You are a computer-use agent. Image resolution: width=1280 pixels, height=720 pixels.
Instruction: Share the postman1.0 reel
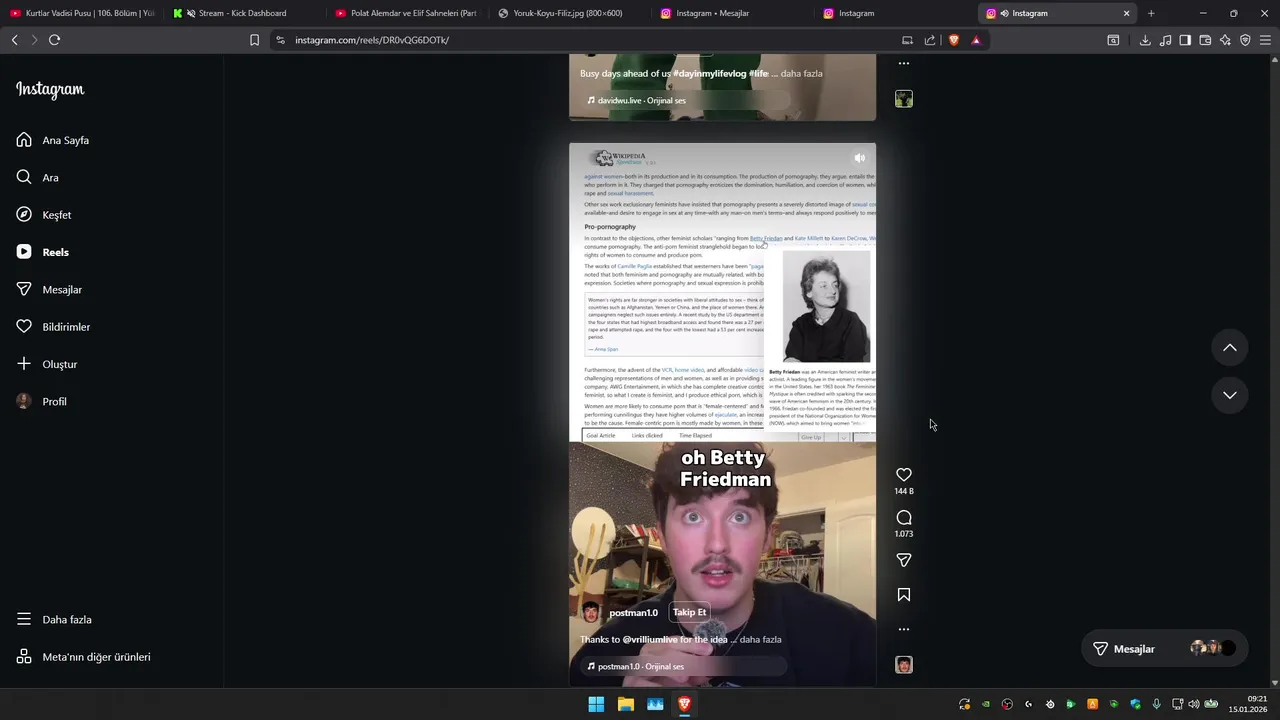pyautogui.click(x=904, y=560)
